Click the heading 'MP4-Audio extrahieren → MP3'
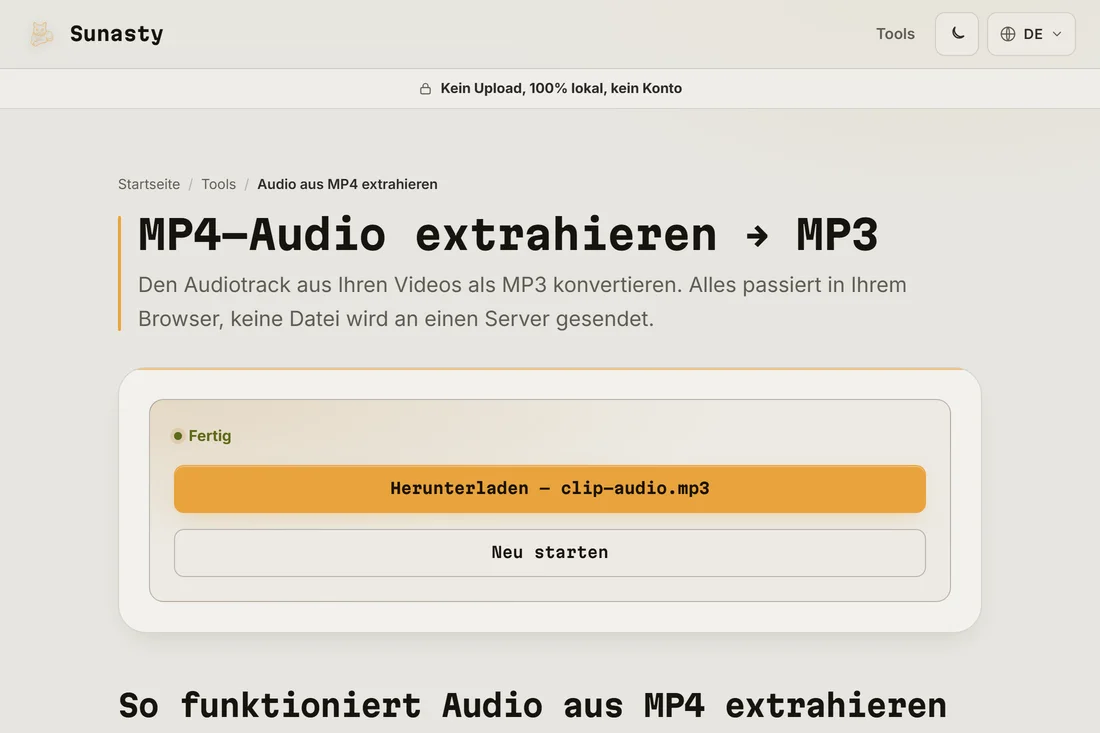This screenshot has height=733, width=1100. click(x=508, y=234)
